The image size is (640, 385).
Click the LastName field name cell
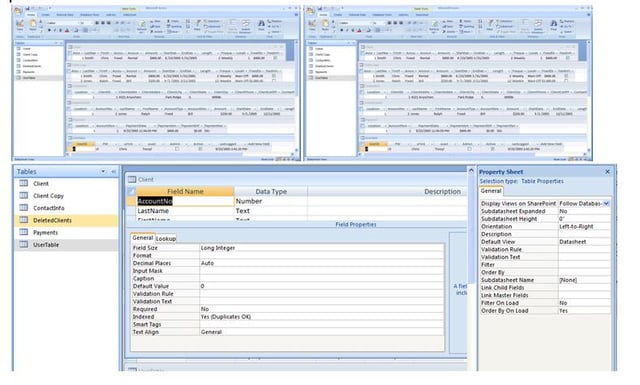pyautogui.click(x=185, y=211)
